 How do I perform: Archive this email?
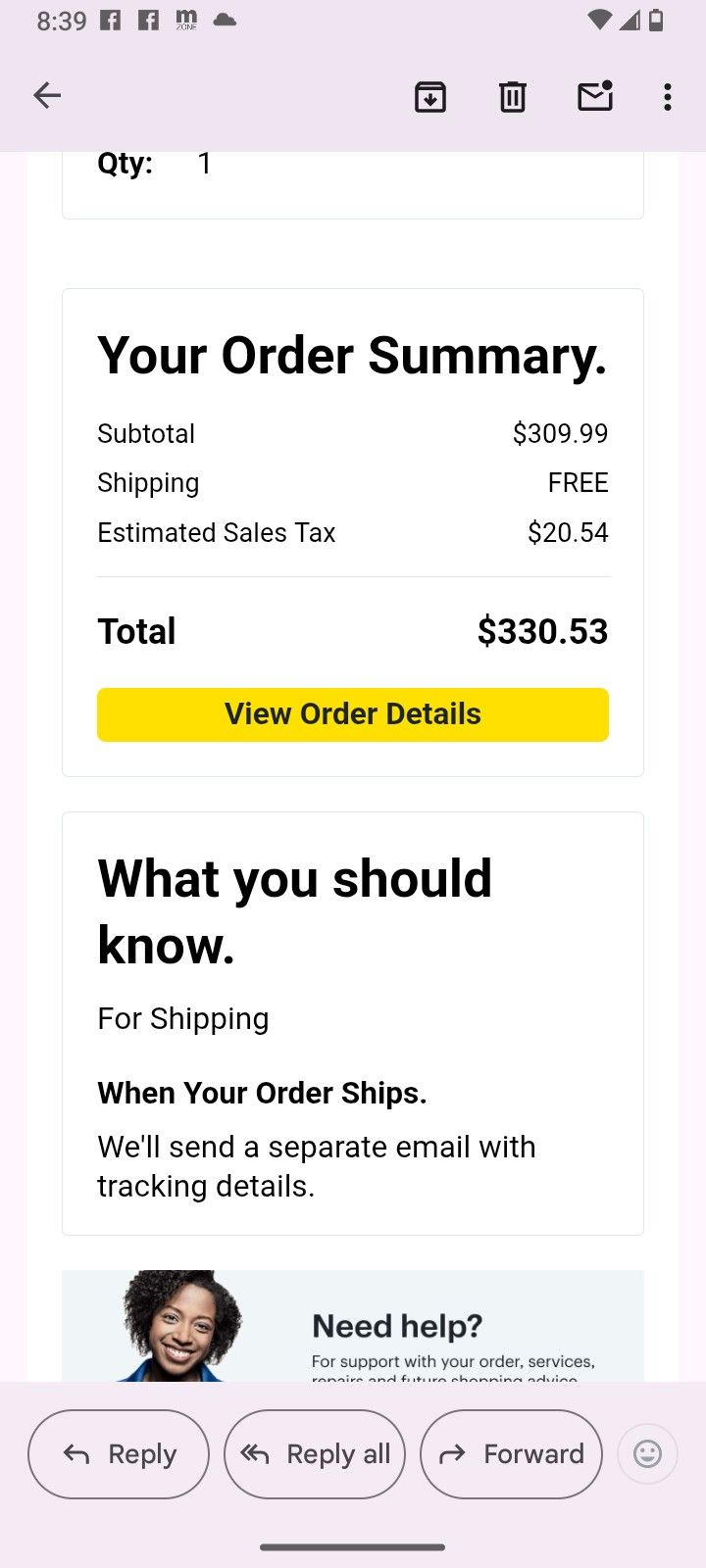(430, 97)
